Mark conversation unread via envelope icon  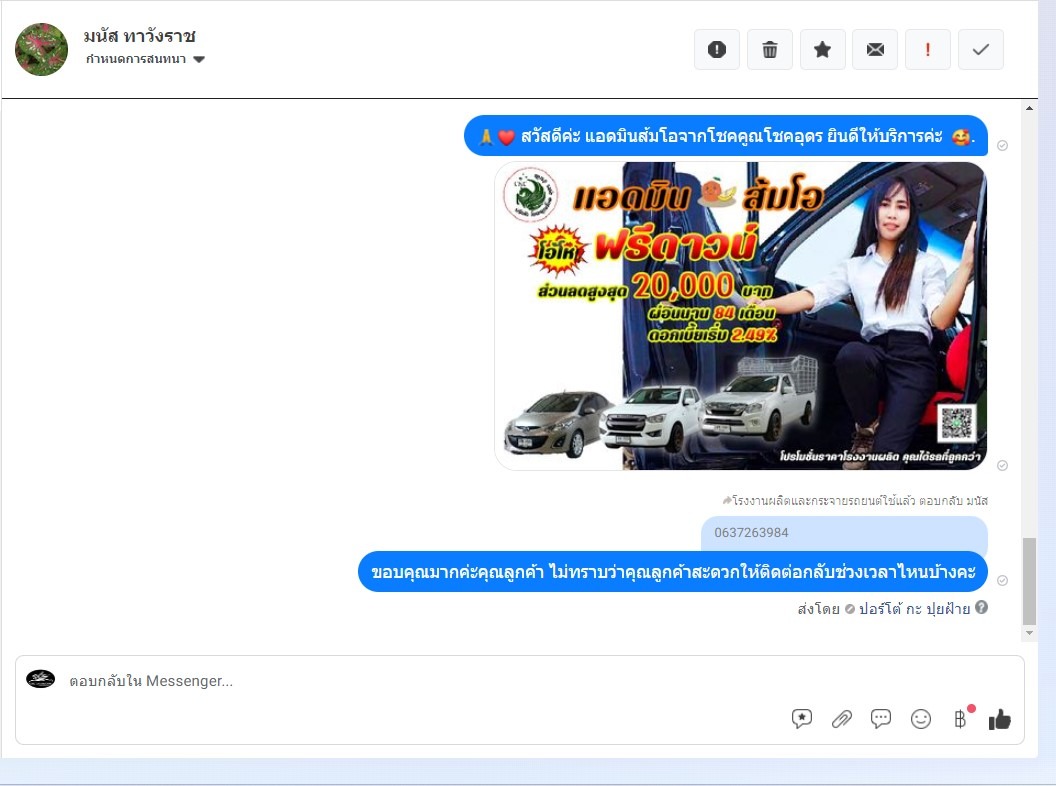875,50
